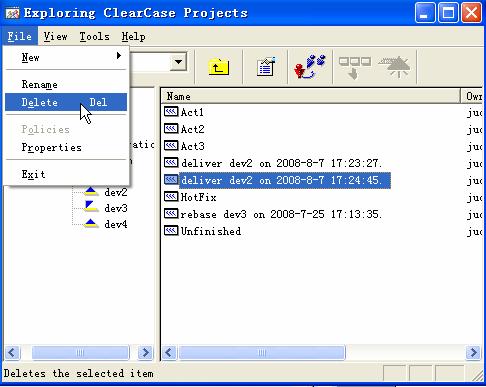This screenshot has width=486, height=387.
Task: Open the File menu
Action: coord(20,36)
